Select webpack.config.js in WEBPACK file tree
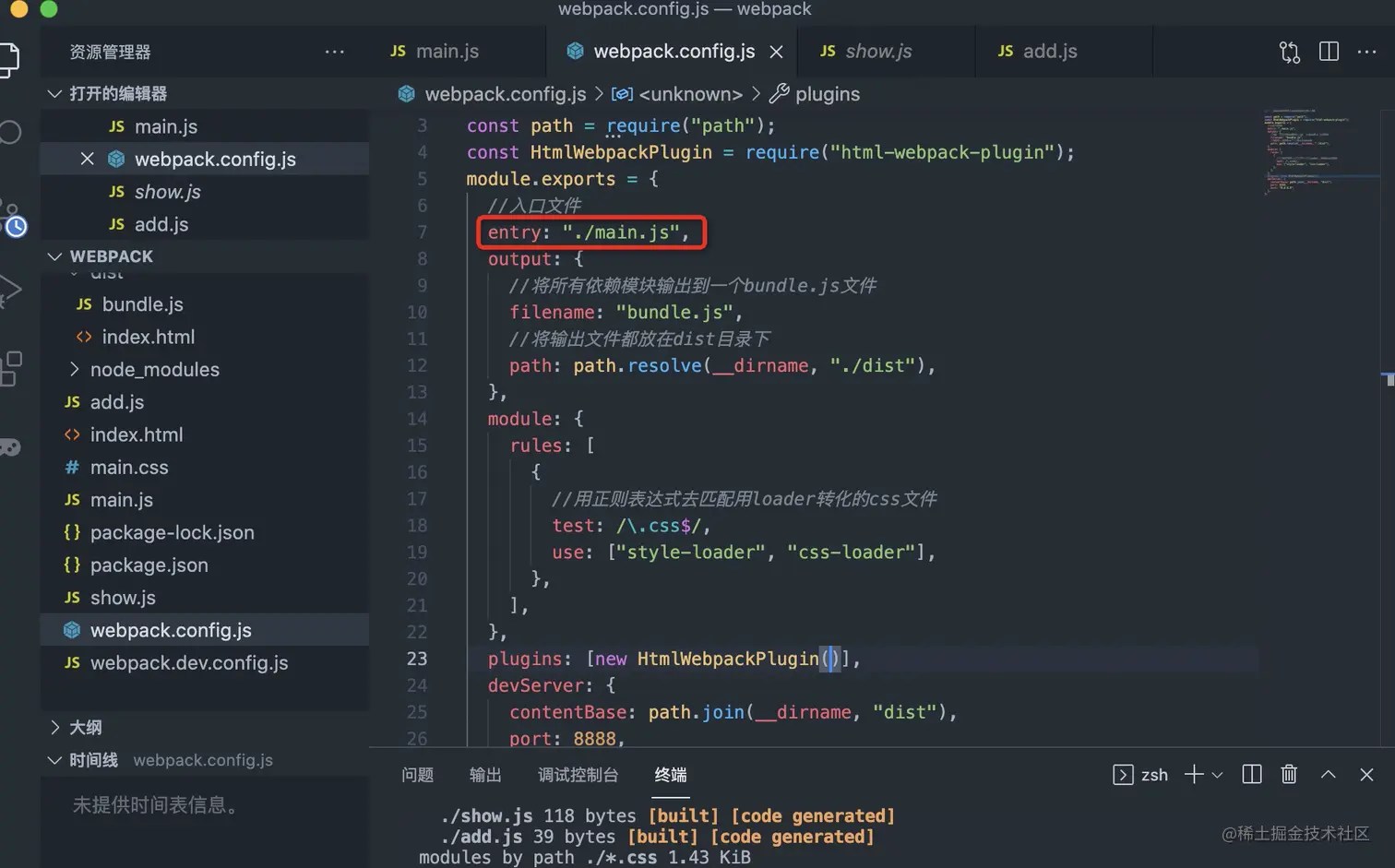This screenshot has width=1395, height=868. pyautogui.click(x=205, y=630)
